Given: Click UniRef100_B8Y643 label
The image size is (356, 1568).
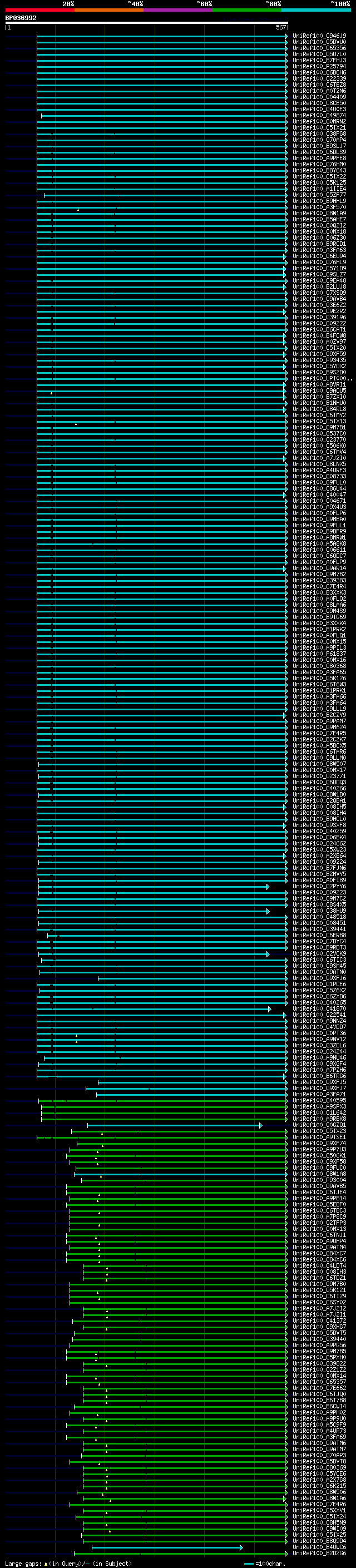Looking at the screenshot, I should coord(319,170).
